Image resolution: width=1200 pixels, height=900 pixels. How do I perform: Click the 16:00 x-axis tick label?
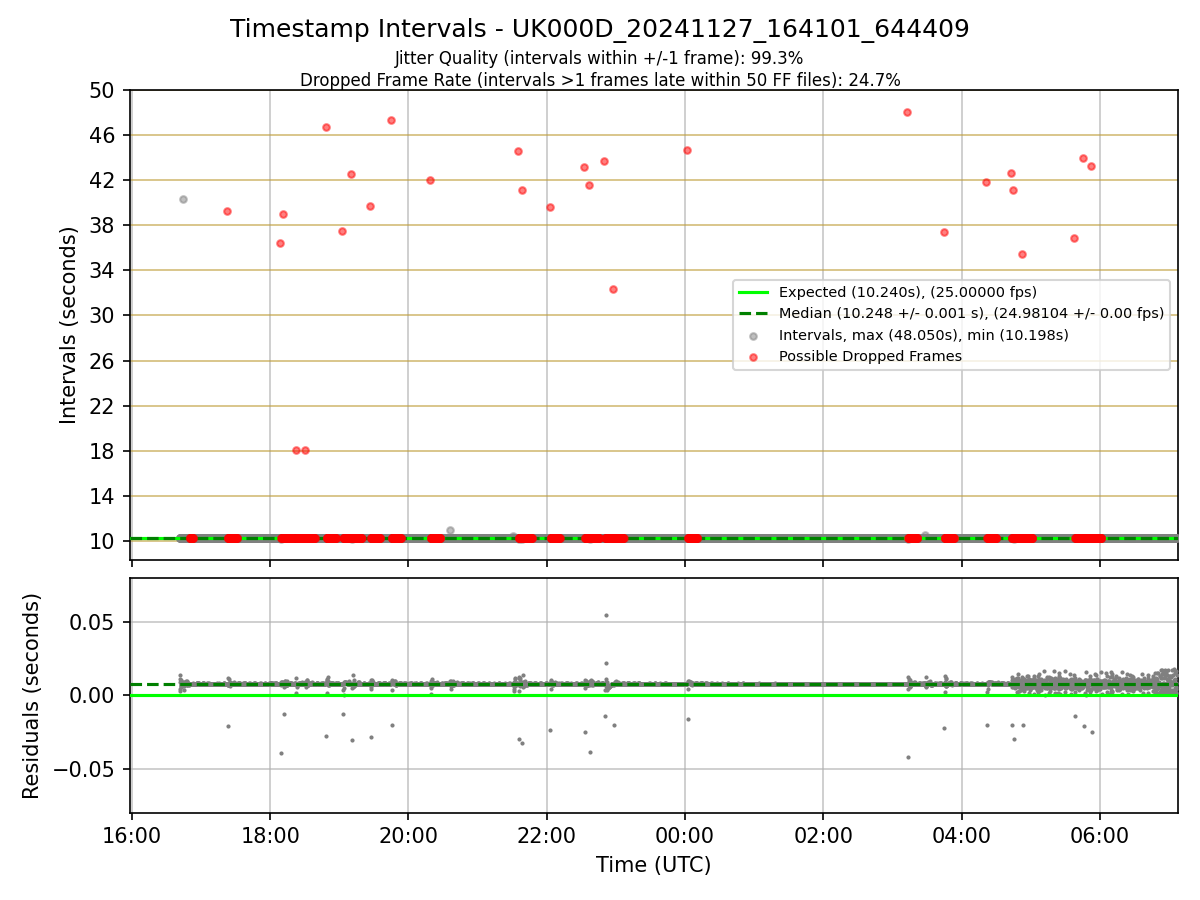[132, 835]
